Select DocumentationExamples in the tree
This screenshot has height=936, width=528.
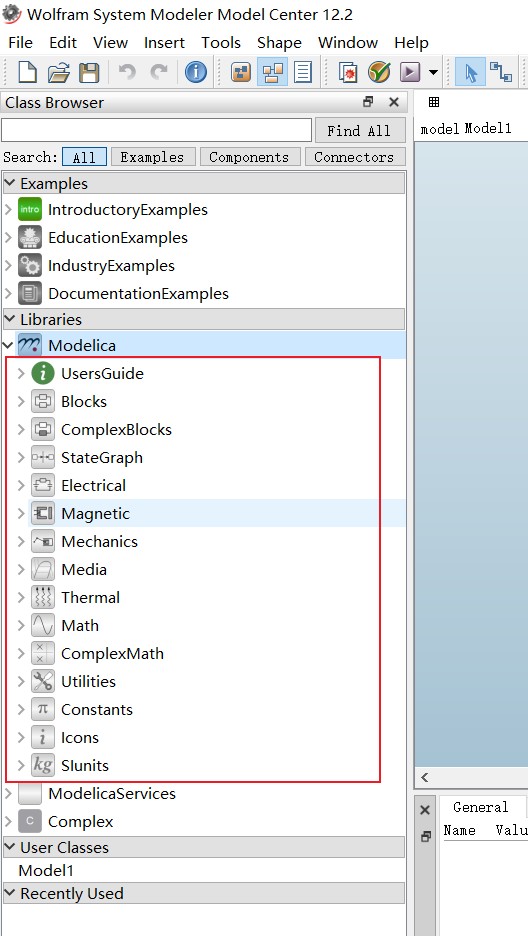point(138,294)
